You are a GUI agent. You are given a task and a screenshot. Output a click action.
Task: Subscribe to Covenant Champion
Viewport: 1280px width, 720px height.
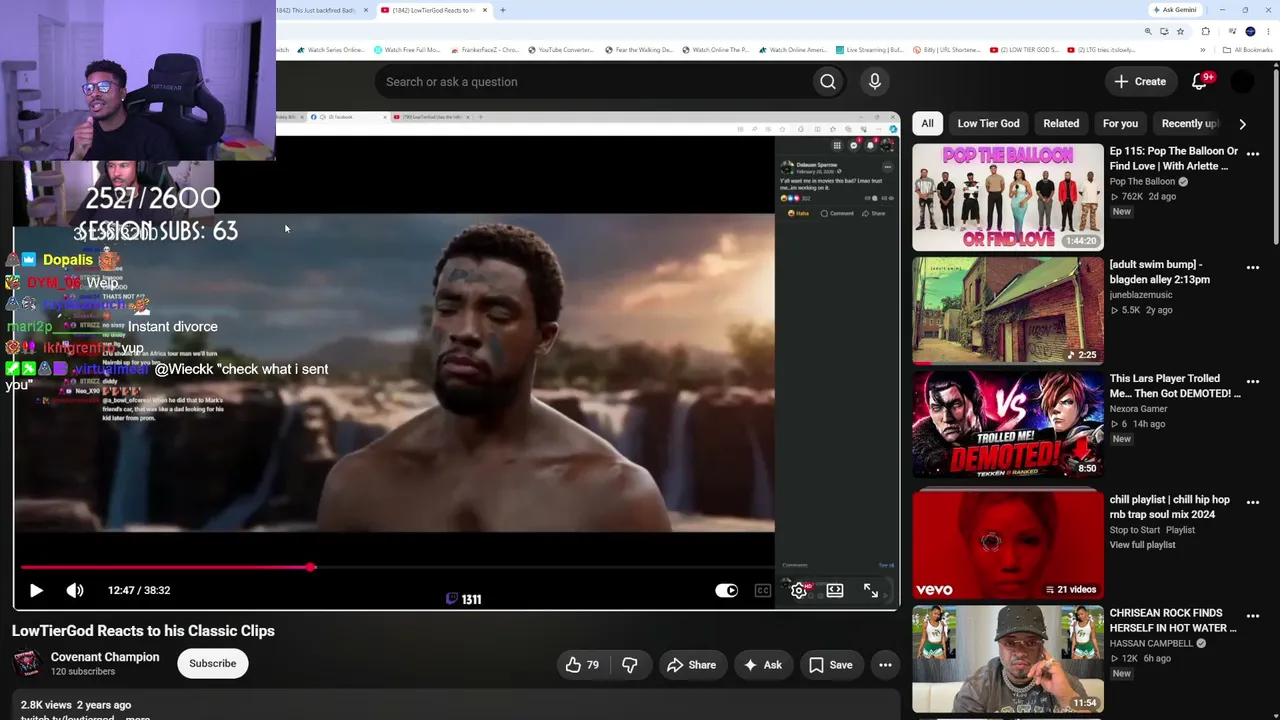(213, 663)
